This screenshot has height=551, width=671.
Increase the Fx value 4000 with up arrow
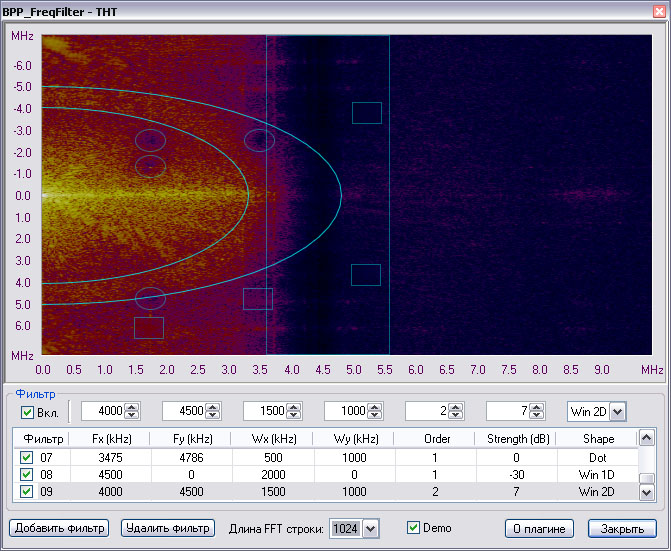(x=133, y=407)
